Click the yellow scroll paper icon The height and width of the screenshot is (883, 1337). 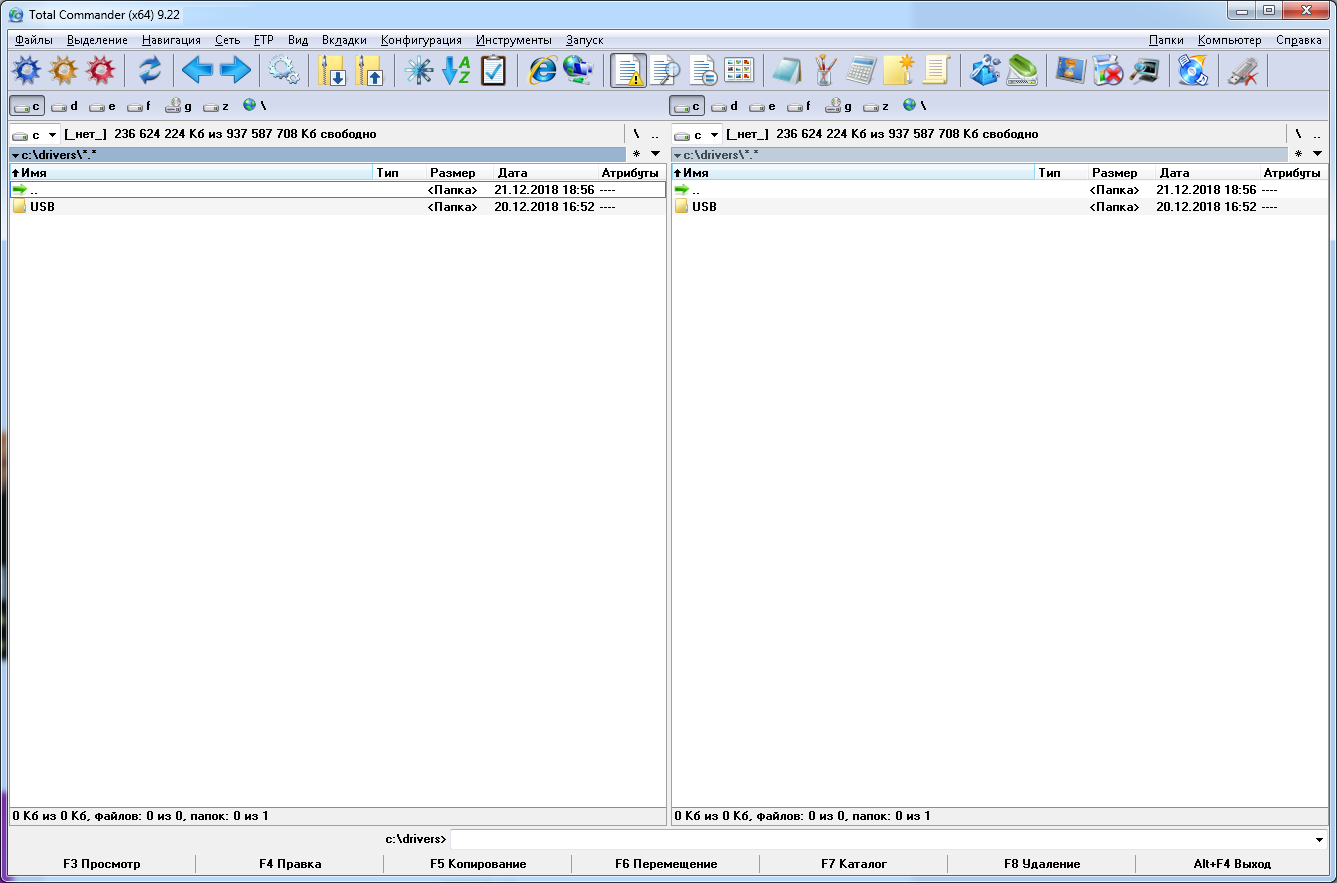[937, 70]
